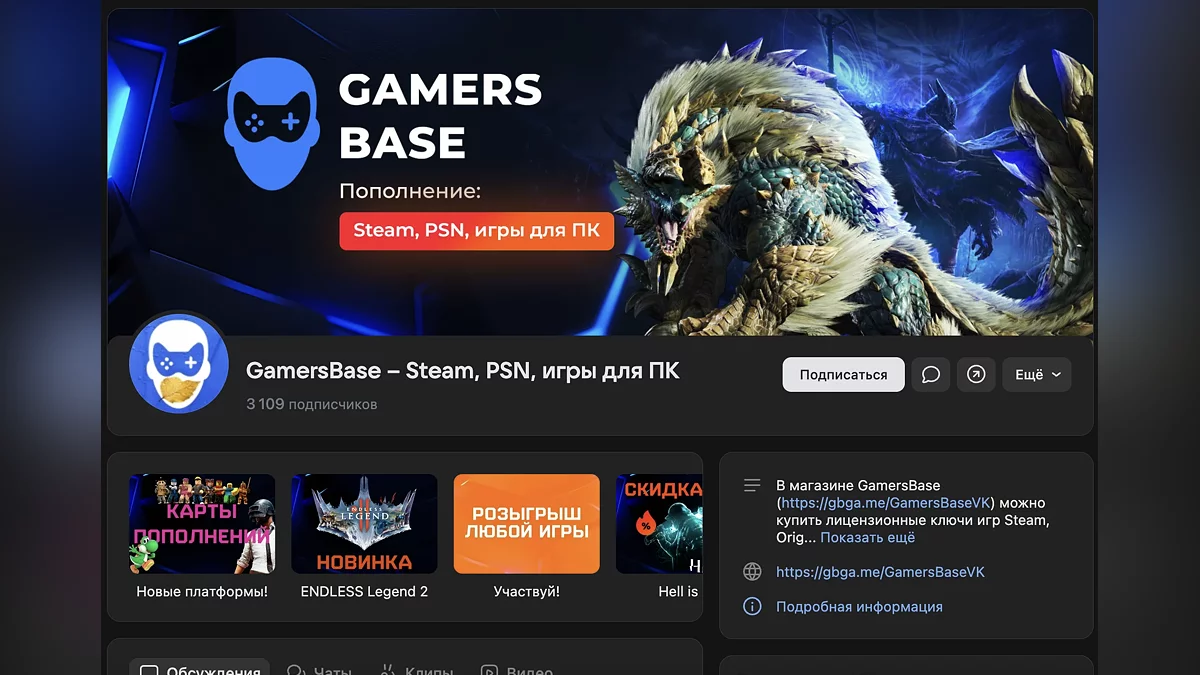Click the GamersBase group title text
This screenshot has width=1200, height=675.
[463, 371]
